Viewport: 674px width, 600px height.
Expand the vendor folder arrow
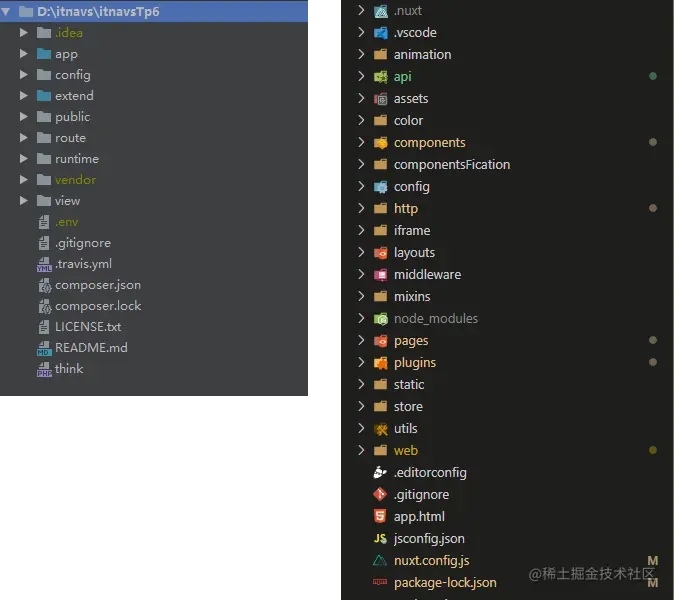[24, 180]
